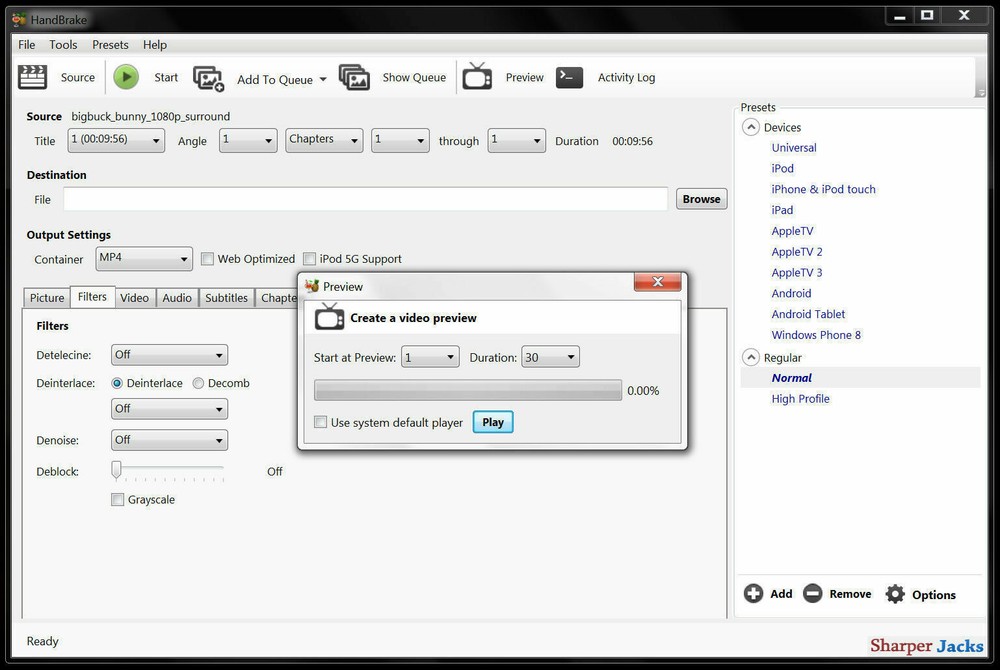Open the Container format dropdown
Image resolution: width=1000 pixels, height=670 pixels.
[143, 258]
